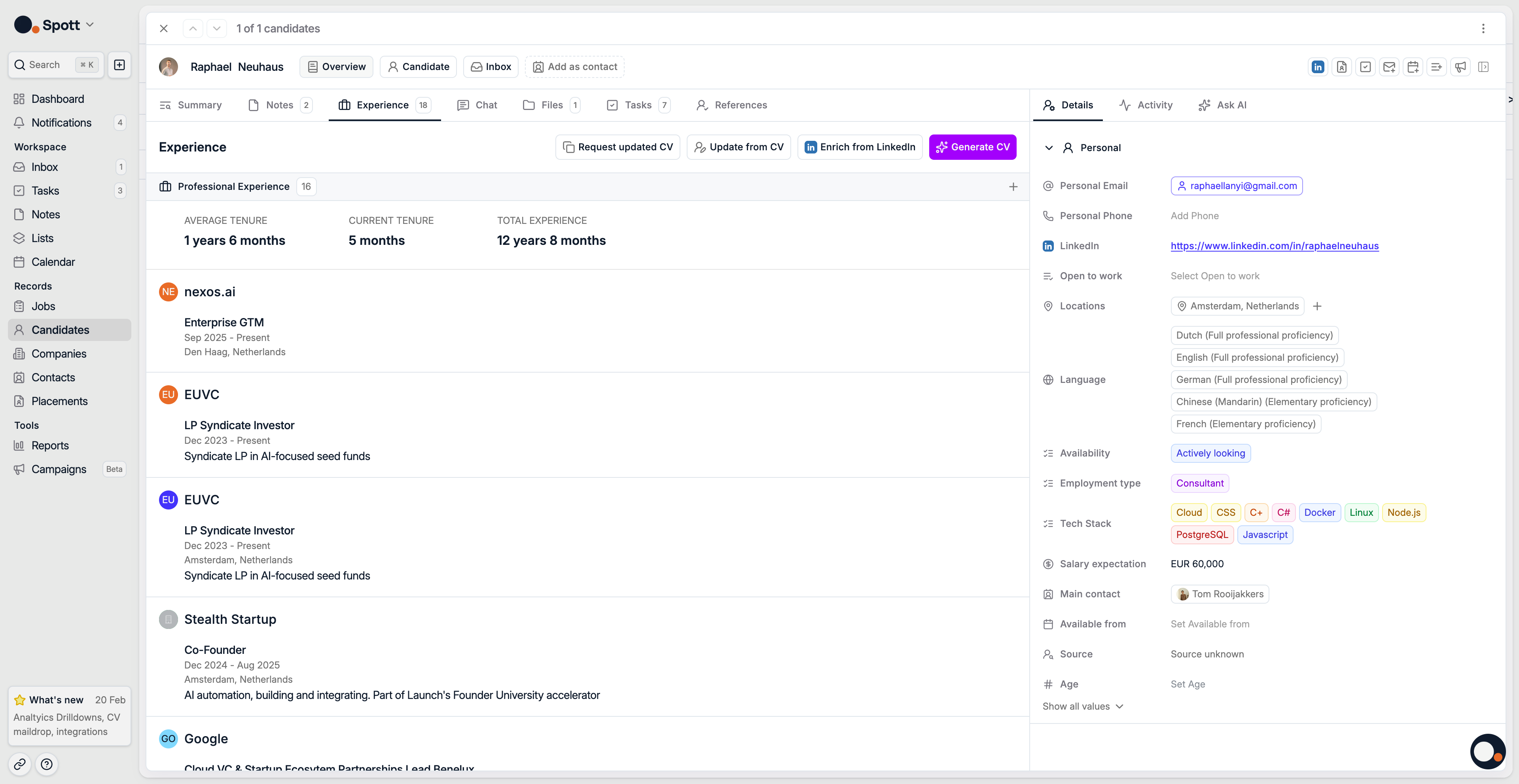Click the quick-create plus icon beside Search
The height and width of the screenshot is (784, 1519).
(119, 65)
